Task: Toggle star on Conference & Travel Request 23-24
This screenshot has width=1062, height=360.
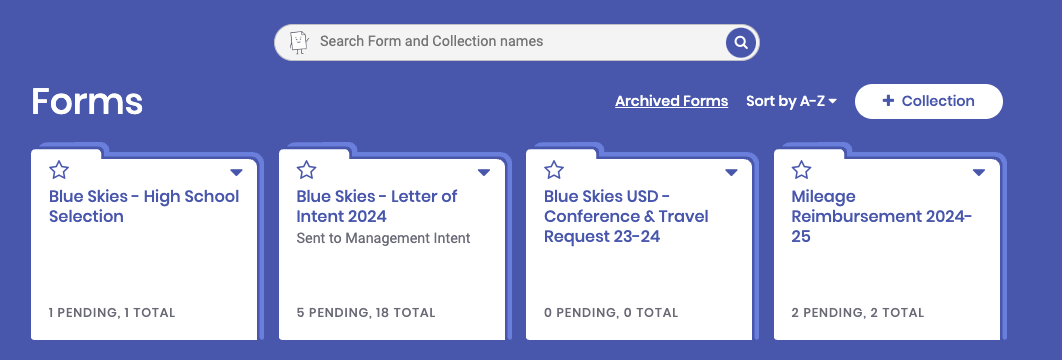Action: pos(554,170)
